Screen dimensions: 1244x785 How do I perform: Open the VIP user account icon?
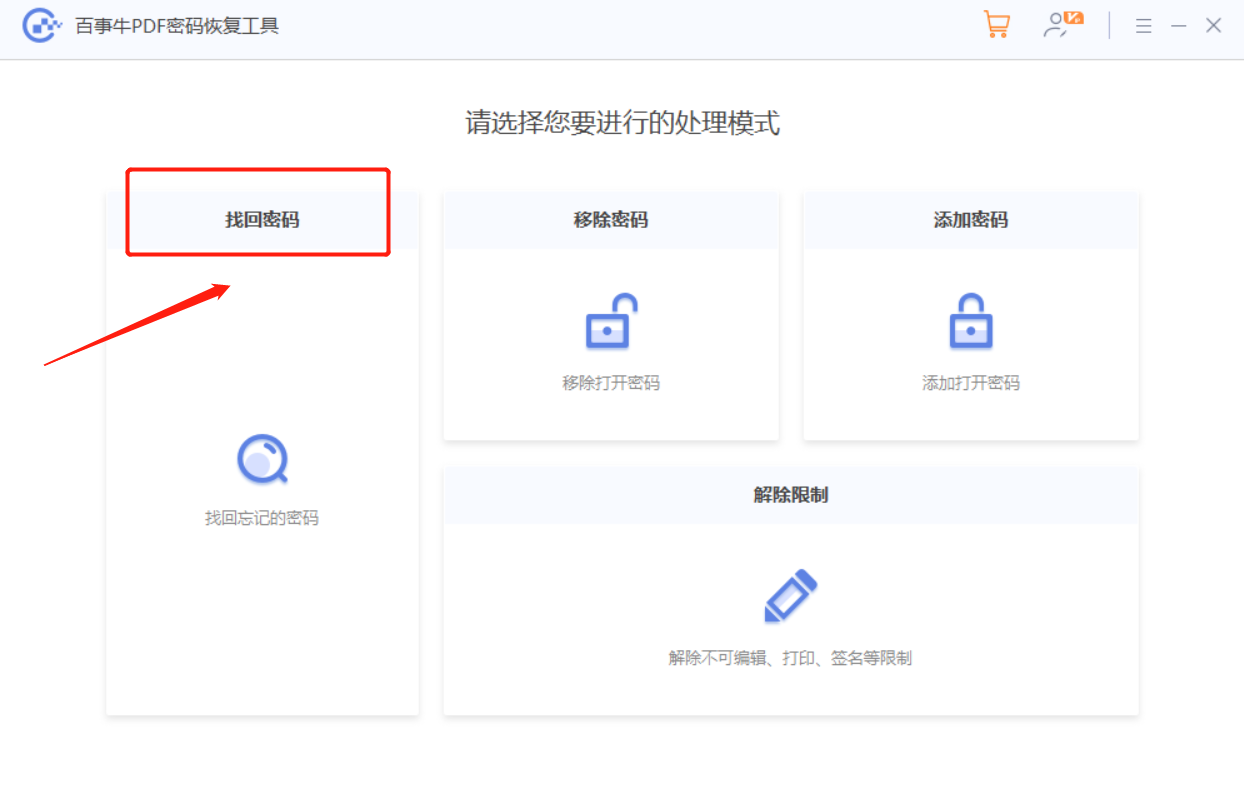coord(1063,25)
